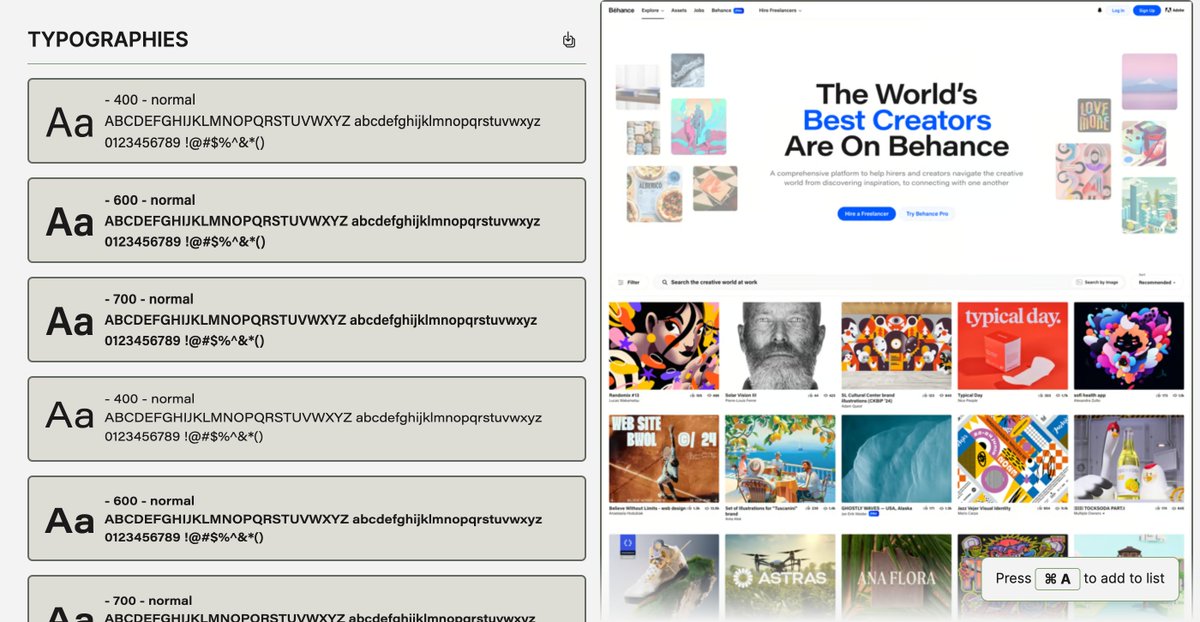Open the sofi health app thumbnail
Image resolution: width=1200 pixels, height=622 pixels.
click(1128, 346)
